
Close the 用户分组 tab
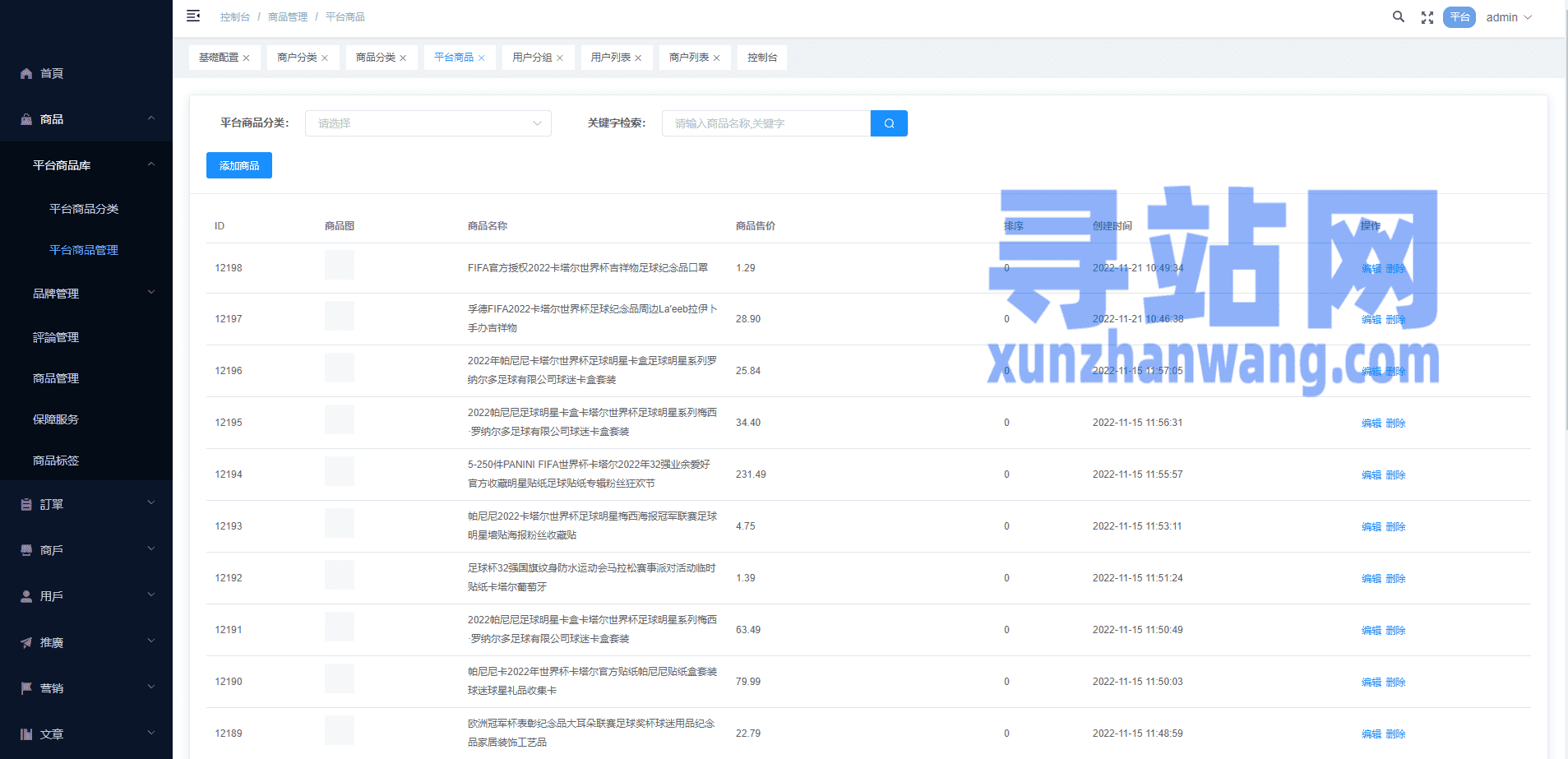[560, 58]
